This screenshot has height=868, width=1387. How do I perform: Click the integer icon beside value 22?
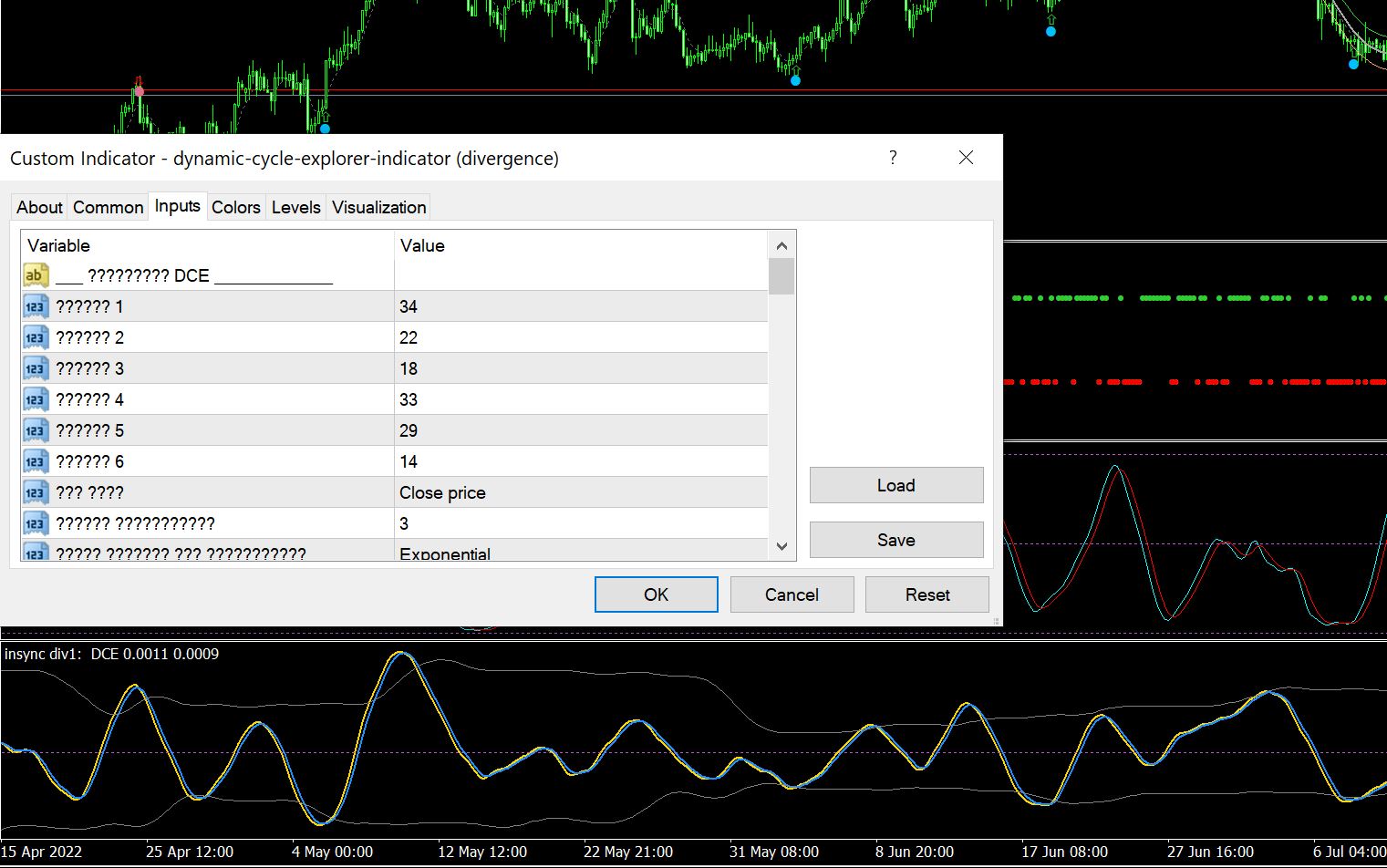point(36,337)
